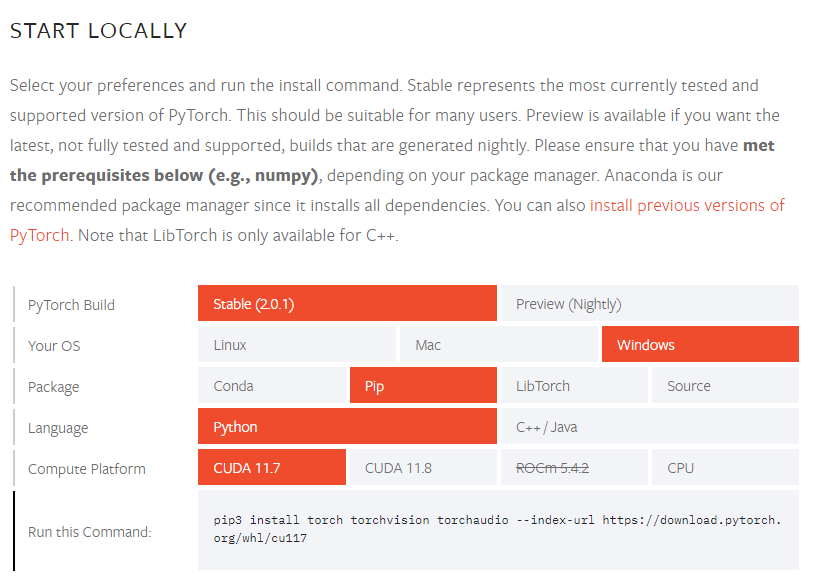
Task: Choose Linux as the operating system
Action: click(296, 343)
